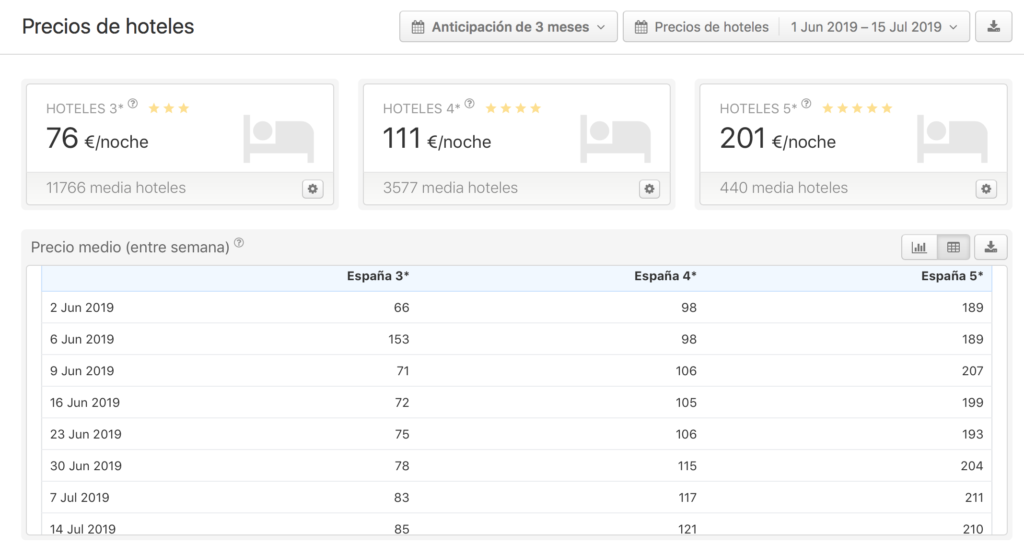1024x546 pixels.
Task: Open the Anticipación de 3 meses dropdown
Action: click(509, 27)
